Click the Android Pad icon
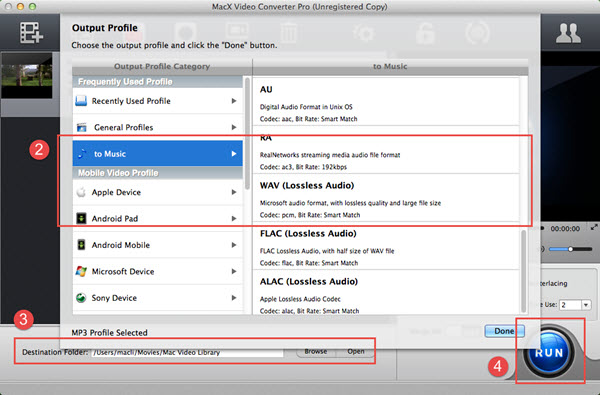The image size is (600, 395). tap(81, 219)
